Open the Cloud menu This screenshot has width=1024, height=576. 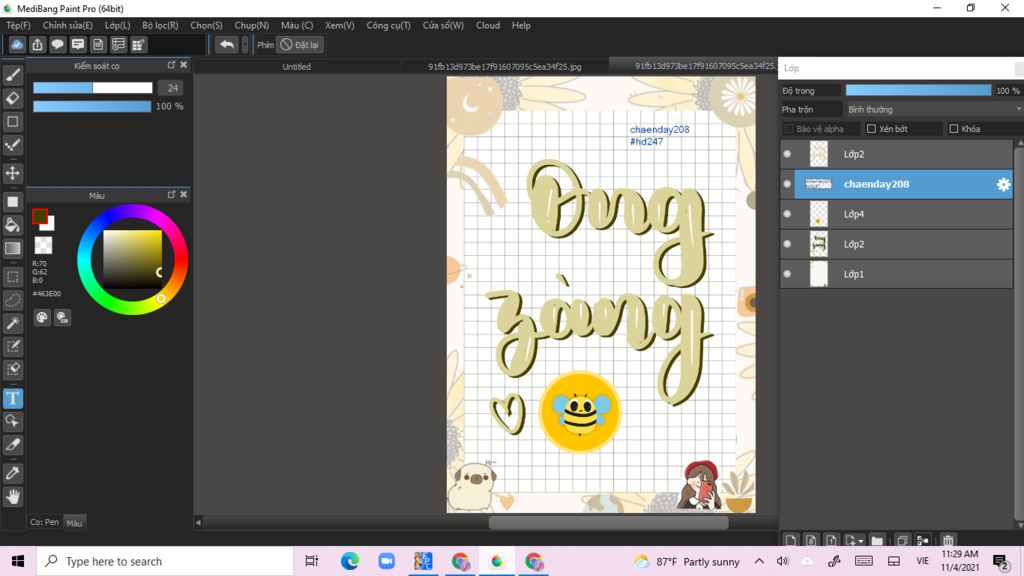(x=488, y=25)
